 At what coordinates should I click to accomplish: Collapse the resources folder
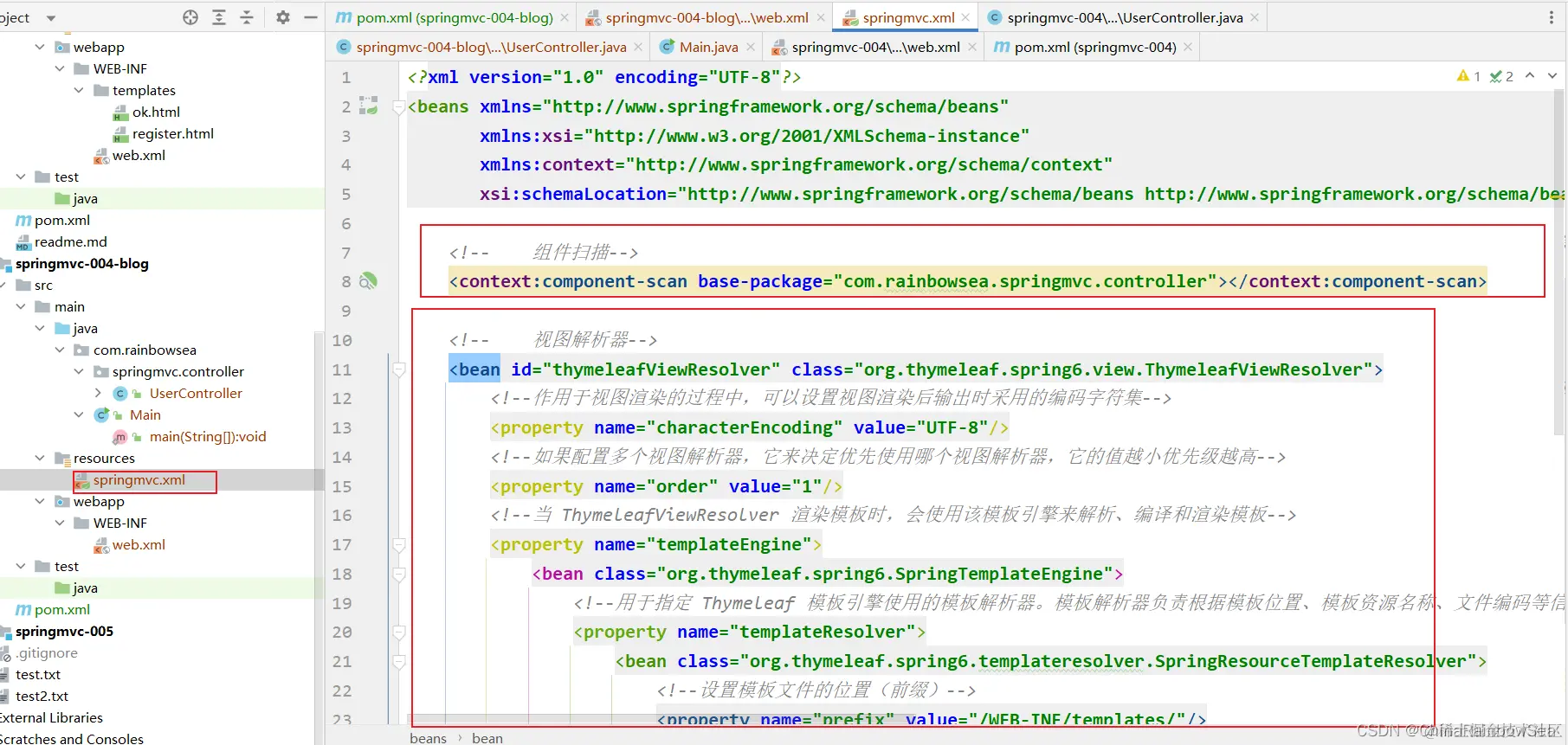40,458
